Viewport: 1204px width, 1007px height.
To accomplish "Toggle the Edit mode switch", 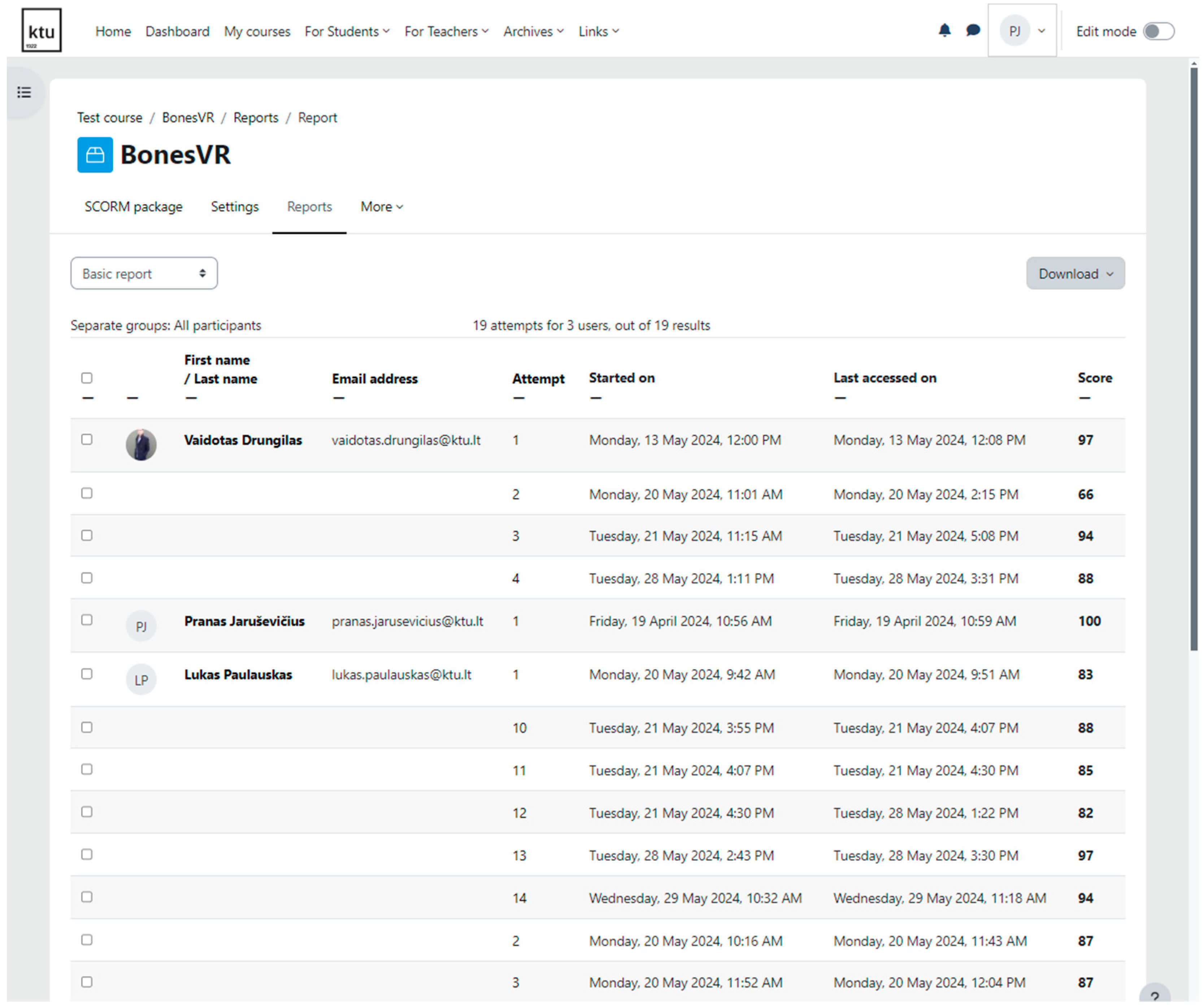I will (1158, 31).
